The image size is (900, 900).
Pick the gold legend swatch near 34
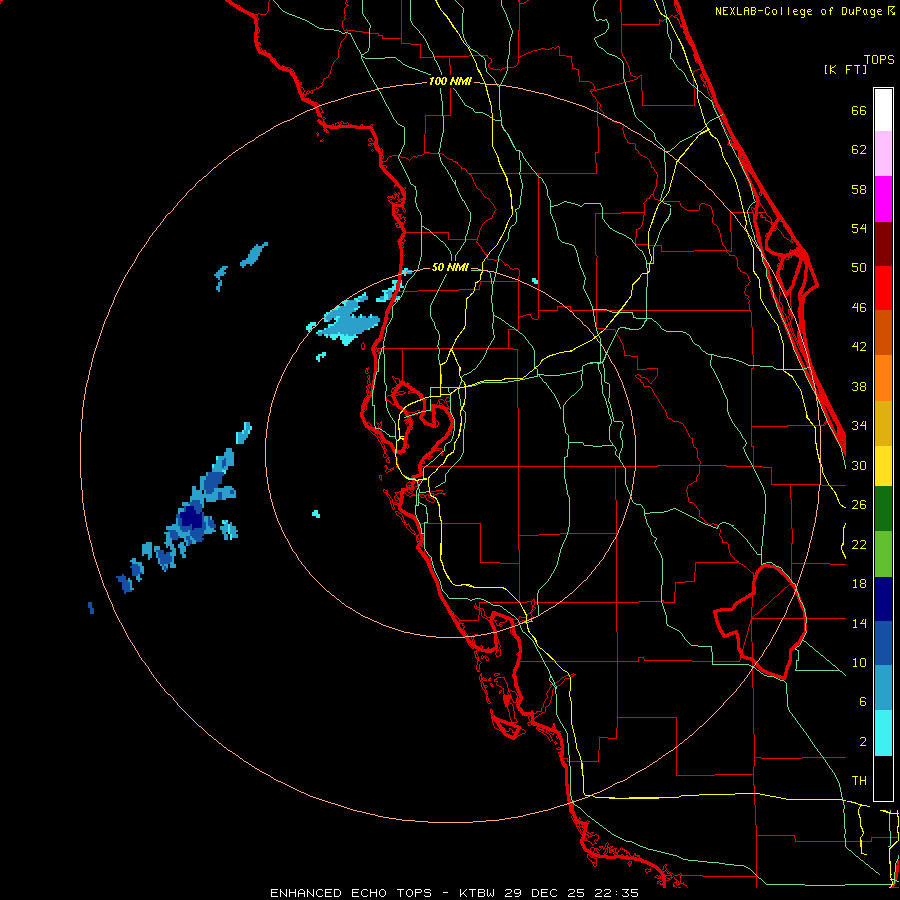pos(883,423)
